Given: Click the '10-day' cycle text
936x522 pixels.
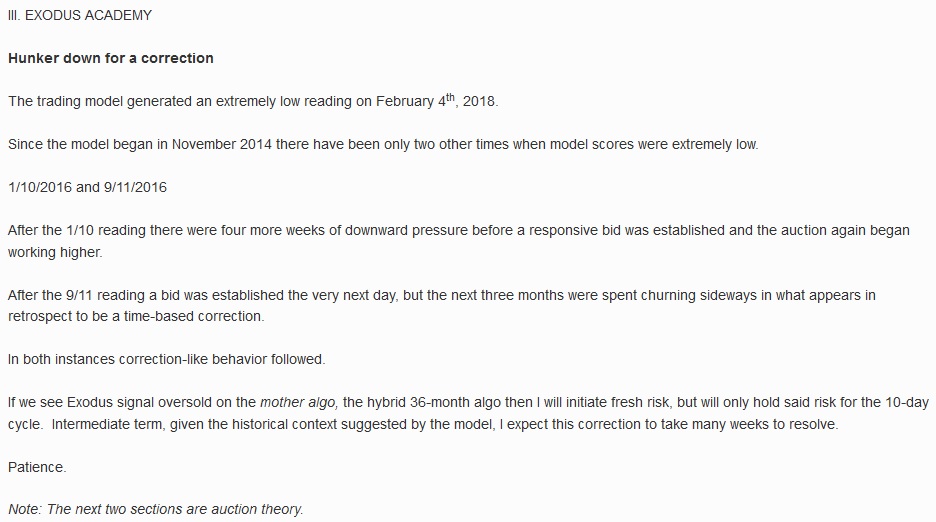Looking at the screenshot, I should pyautogui.click(x=907, y=403).
